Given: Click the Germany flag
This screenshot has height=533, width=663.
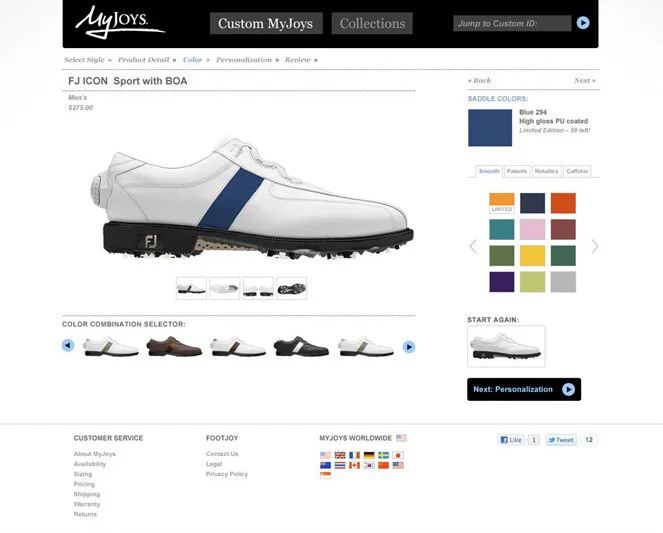Looking at the screenshot, I should pyautogui.click(x=369, y=455).
